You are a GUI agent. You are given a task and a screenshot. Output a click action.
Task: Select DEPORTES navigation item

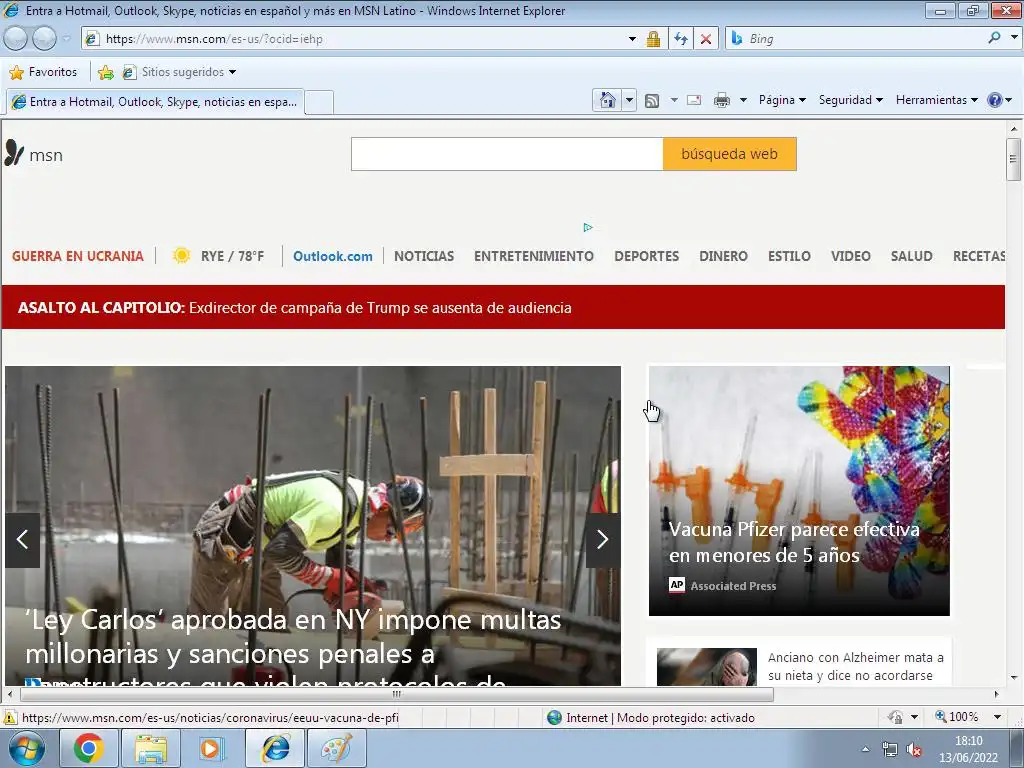(x=647, y=256)
